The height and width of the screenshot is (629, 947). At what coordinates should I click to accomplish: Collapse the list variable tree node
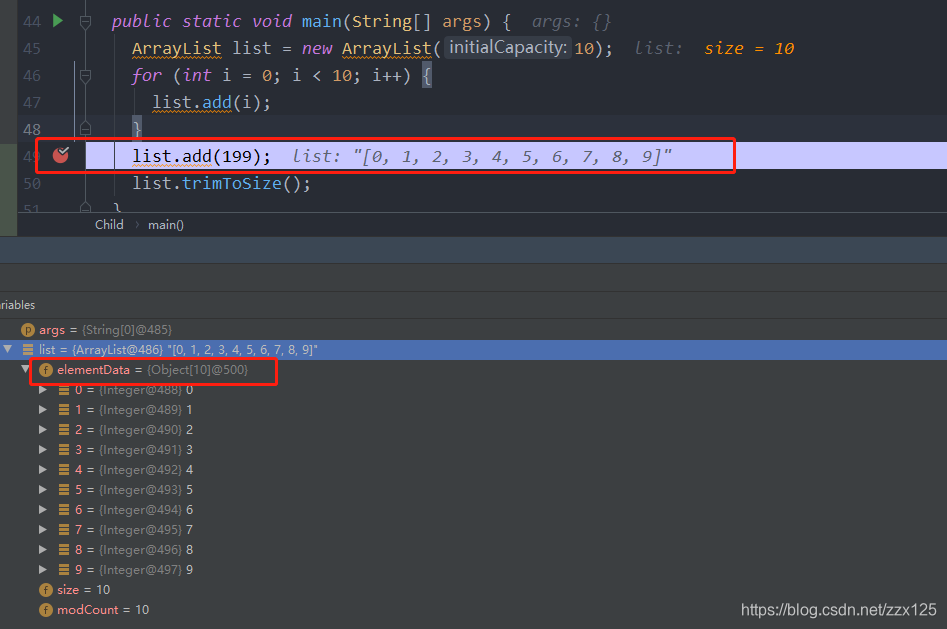coord(7,349)
